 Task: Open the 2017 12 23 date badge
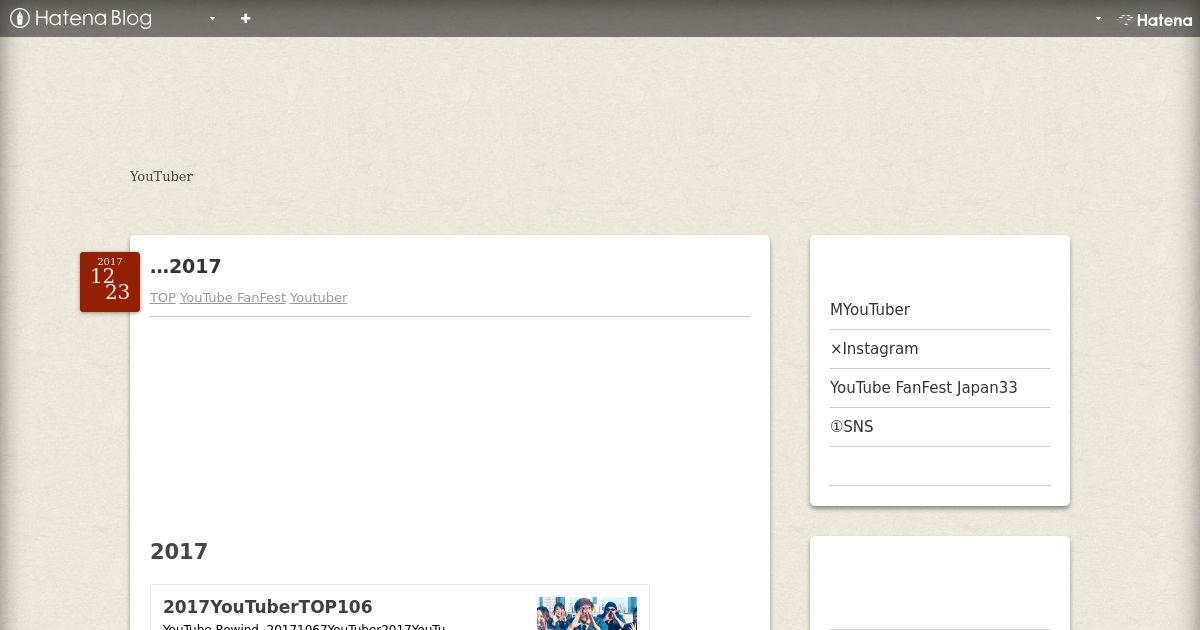coord(110,282)
